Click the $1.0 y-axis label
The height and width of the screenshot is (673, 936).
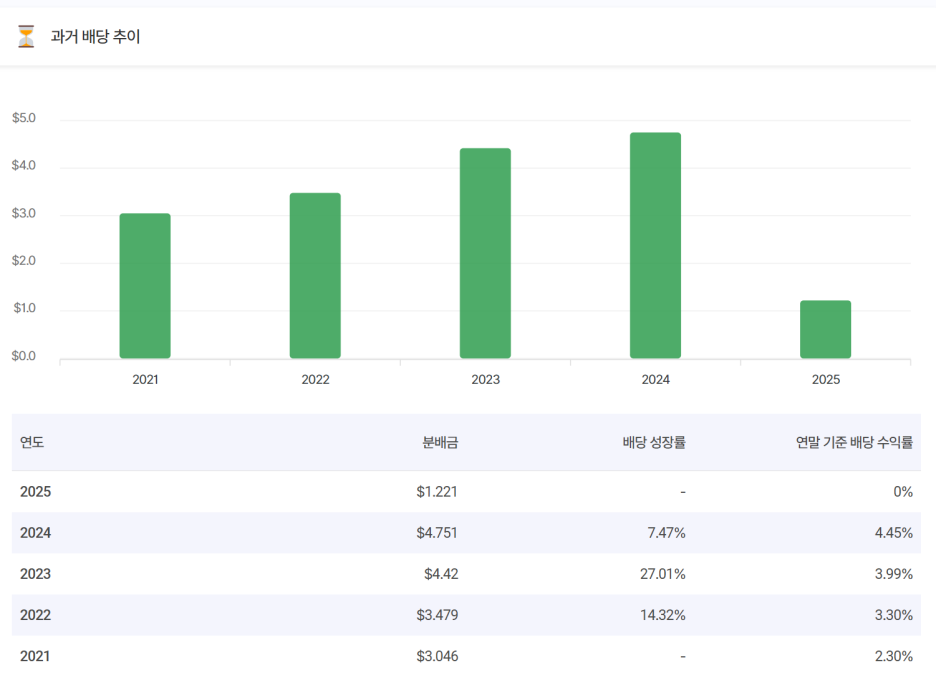tap(24, 308)
